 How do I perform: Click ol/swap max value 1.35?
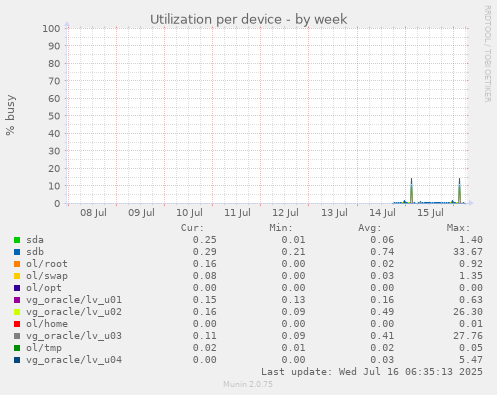(x=471, y=276)
